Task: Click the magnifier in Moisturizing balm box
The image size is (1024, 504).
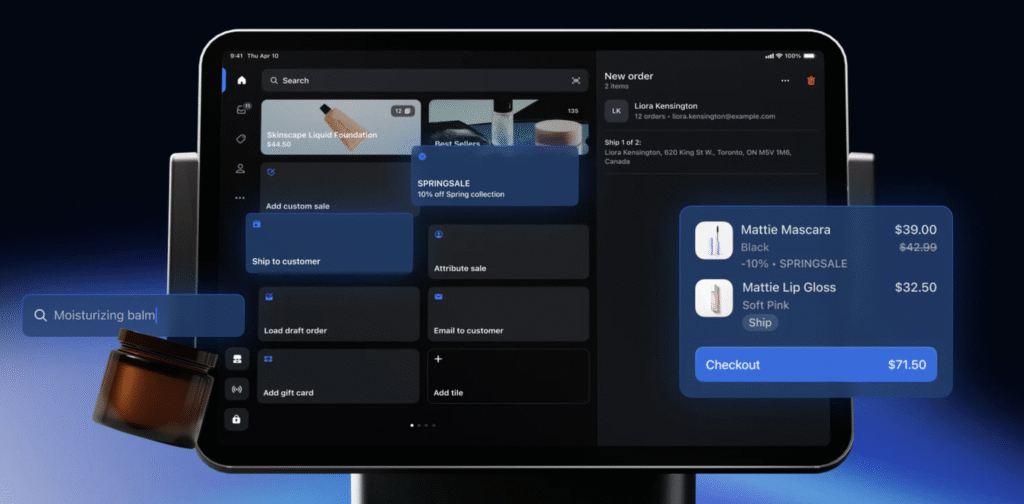Action: tap(40, 315)
